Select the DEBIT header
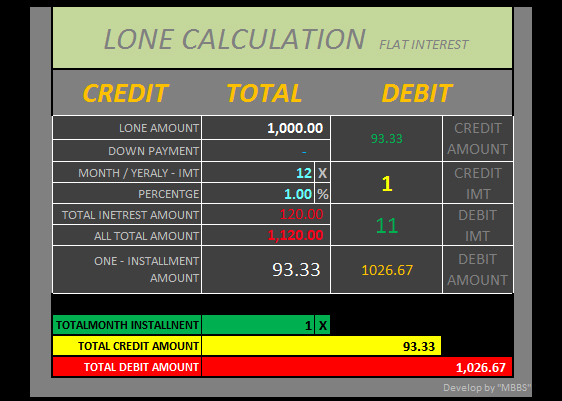 pyautogui.click(x=417, y=93)
